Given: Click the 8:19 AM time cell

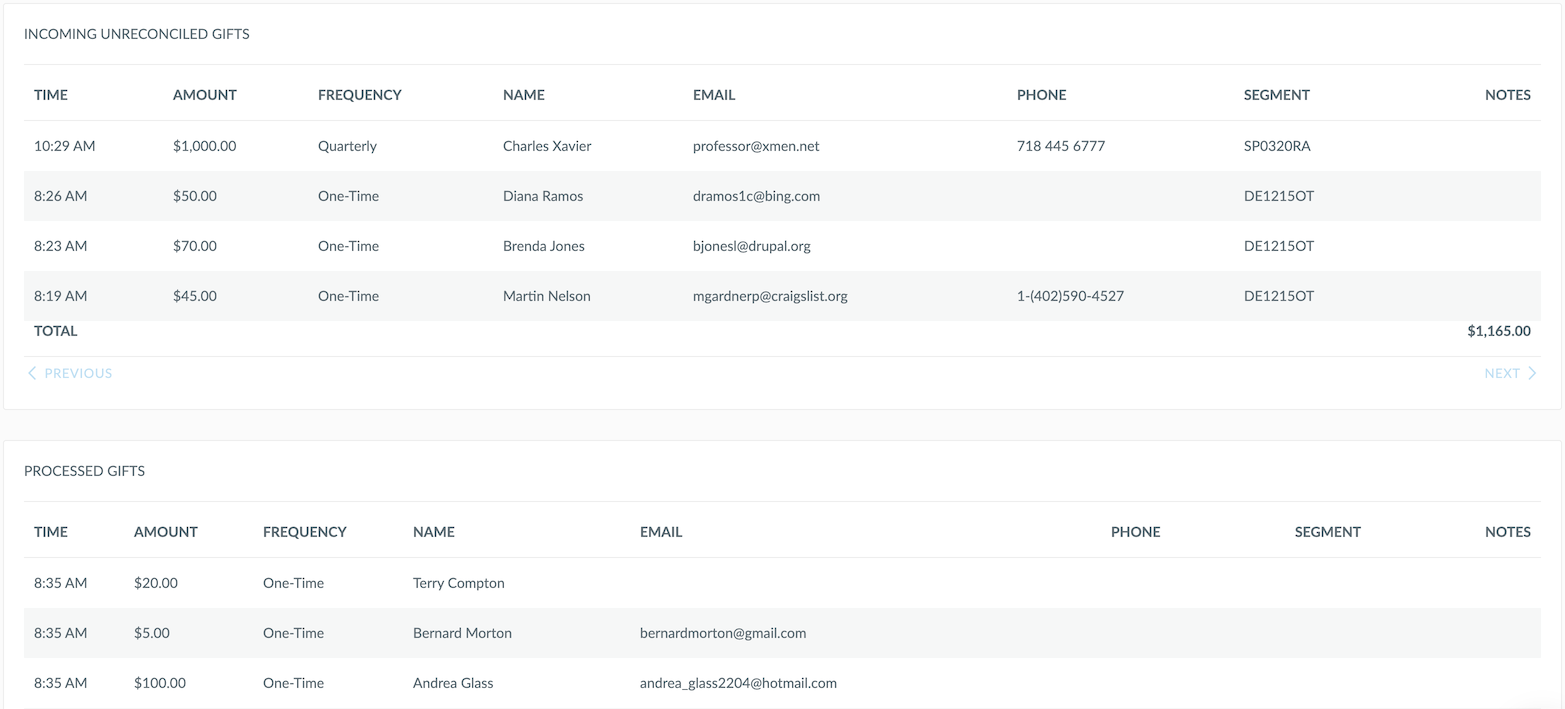Looking at the screenshot, I should pos(61,296).
